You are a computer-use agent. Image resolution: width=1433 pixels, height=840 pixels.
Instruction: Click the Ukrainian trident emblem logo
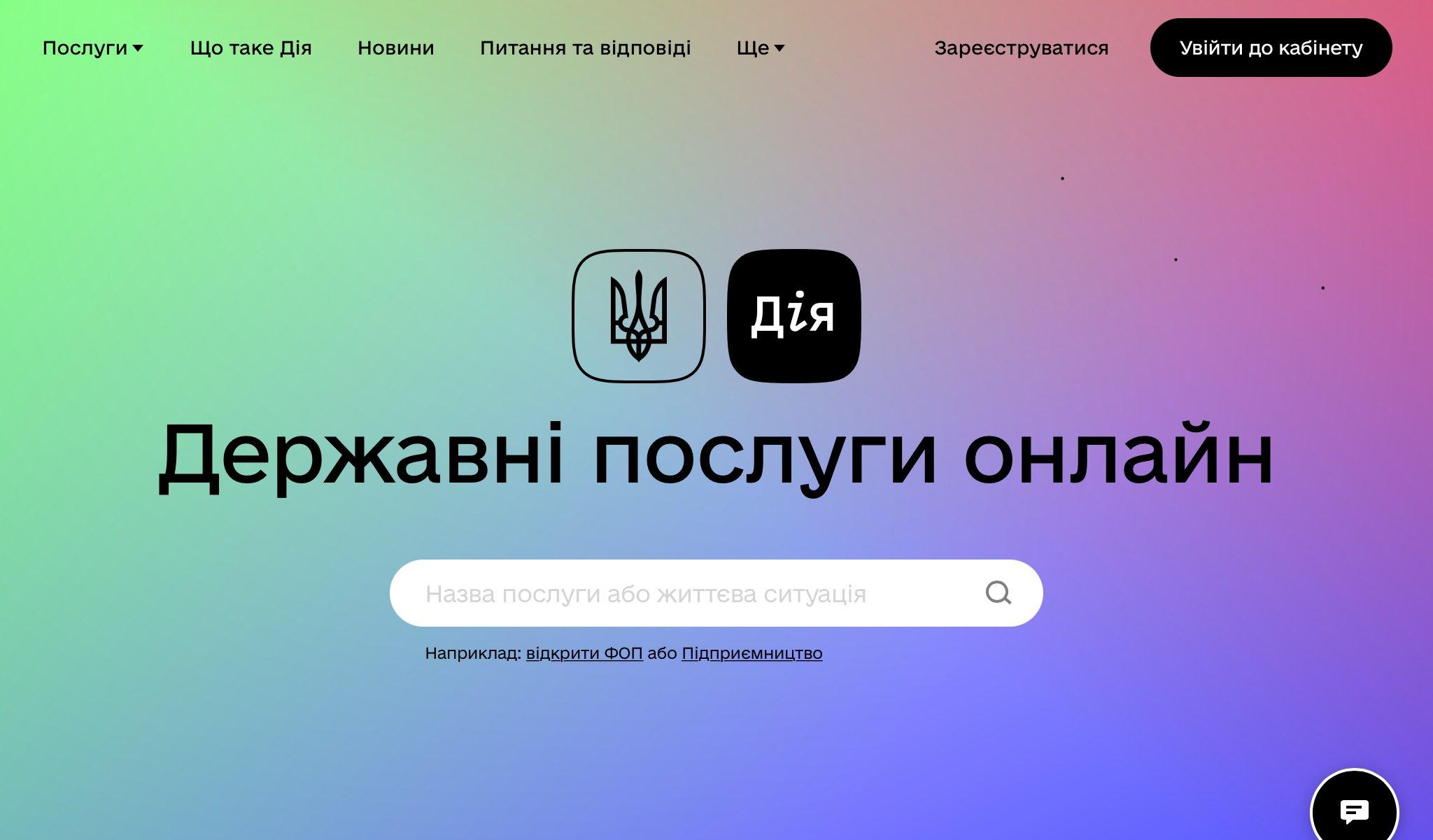638,315
